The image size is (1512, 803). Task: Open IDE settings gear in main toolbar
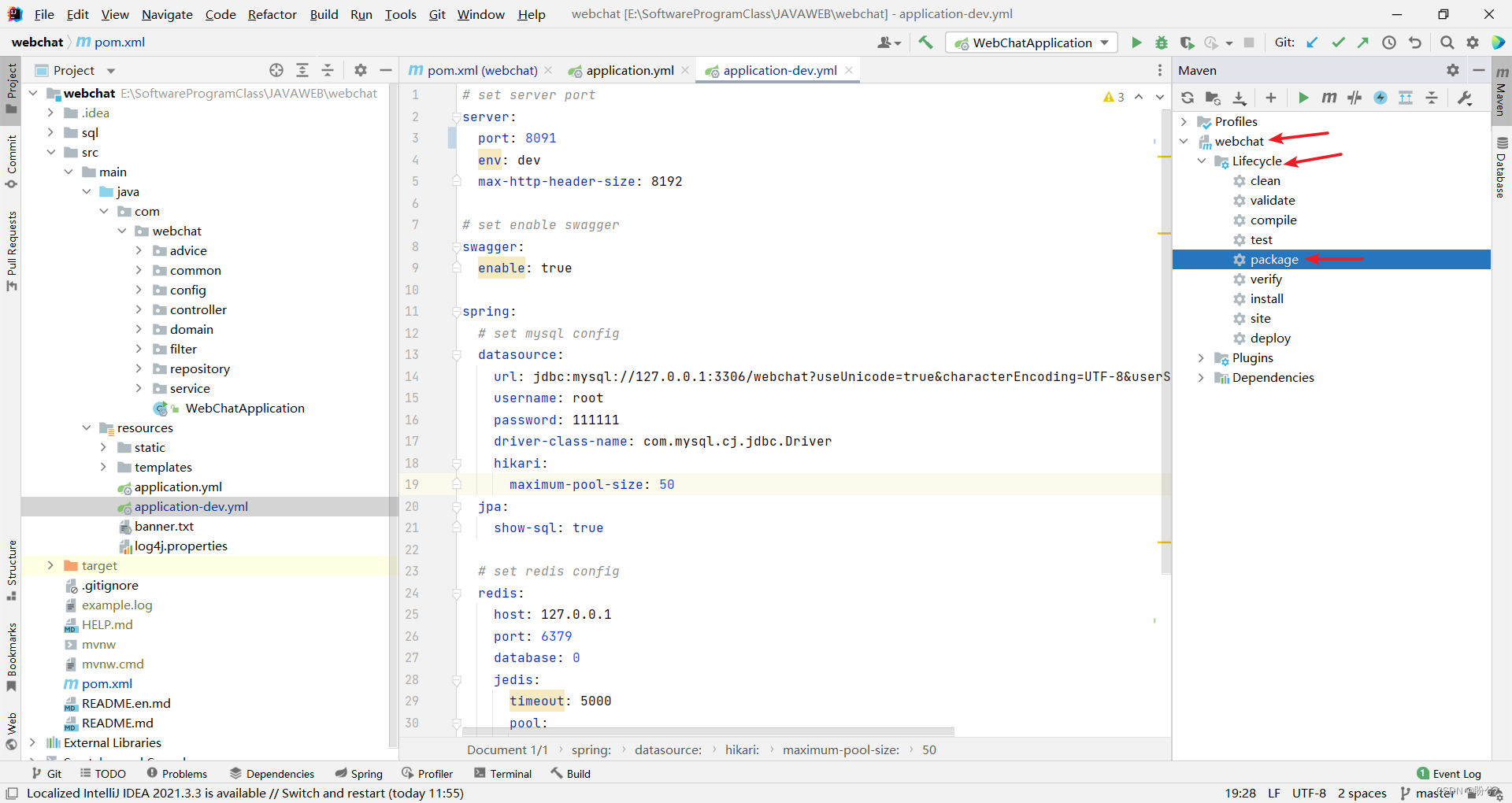pos(1473,43)
